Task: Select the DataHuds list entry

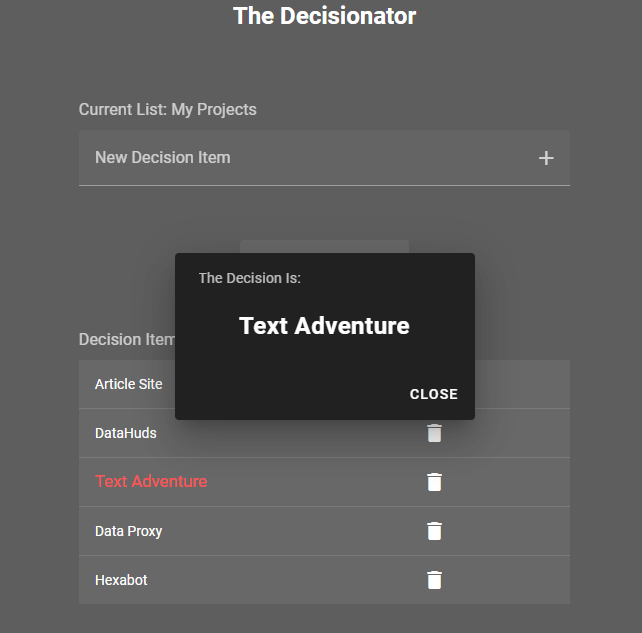Action: (324, 433)
